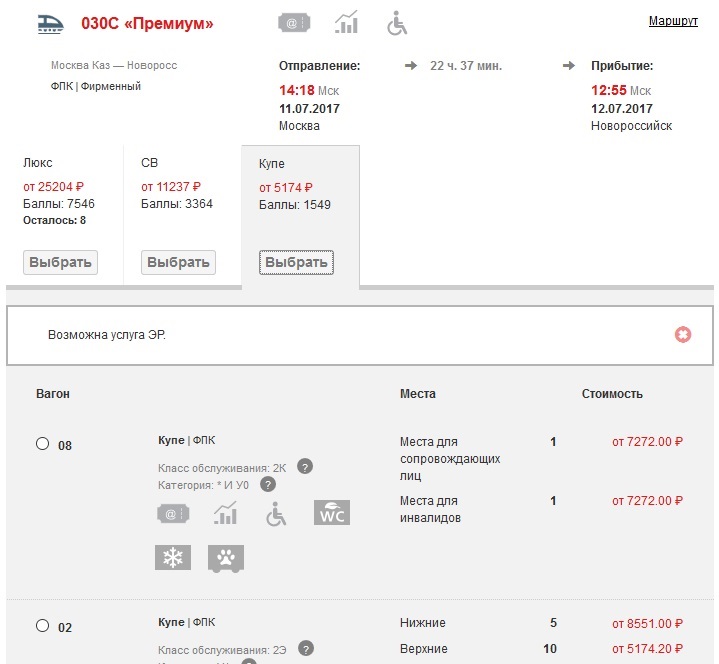719x664 pixels.
Task: Open the Маршрут route link
Action: point(673,21)
